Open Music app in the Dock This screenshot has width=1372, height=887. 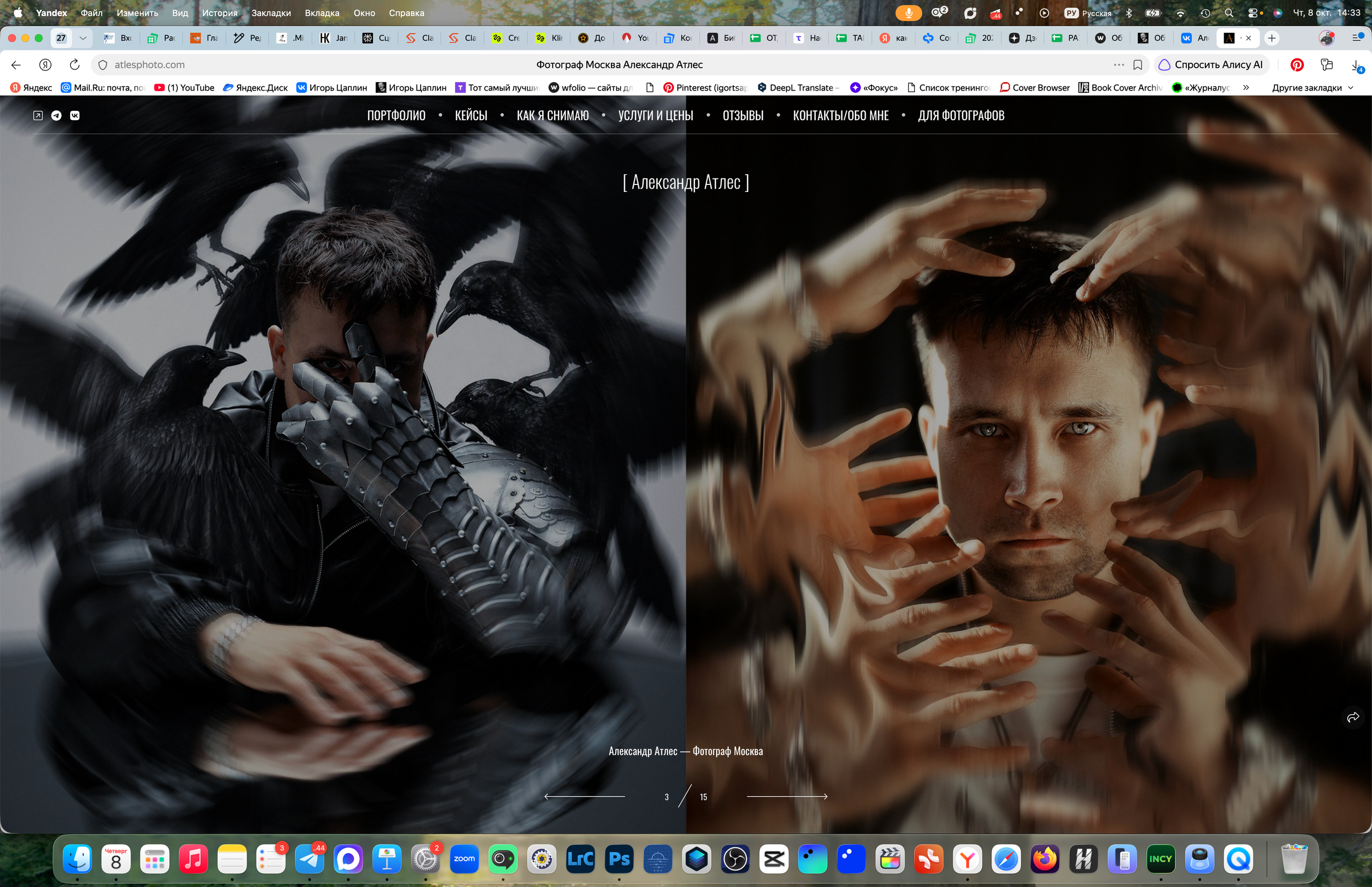193,859
